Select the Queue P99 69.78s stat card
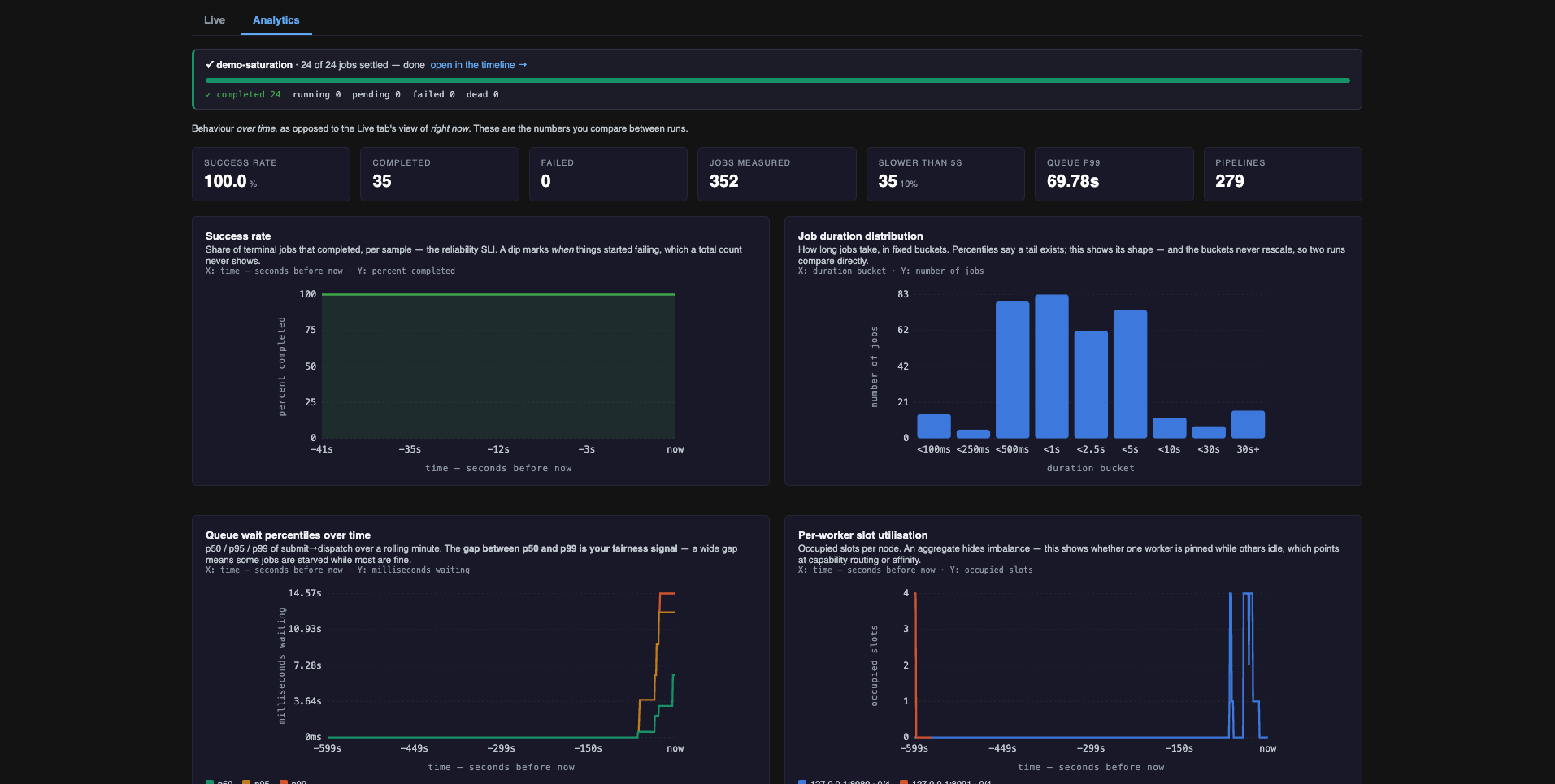This screenshot has height=784, width=1555. (1114, 174)
